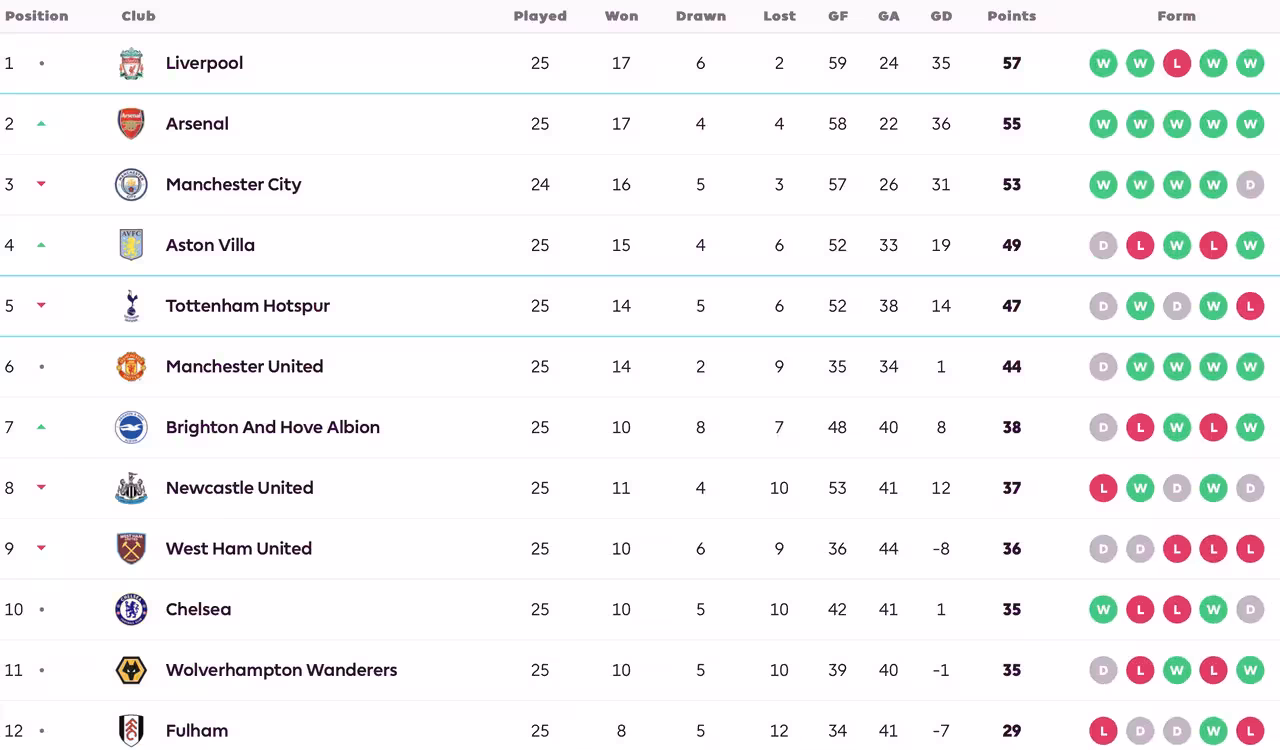Click Liverpool's red L form badge
The height and width of the screenshot is (750, 1280).
coord(1177,63)
